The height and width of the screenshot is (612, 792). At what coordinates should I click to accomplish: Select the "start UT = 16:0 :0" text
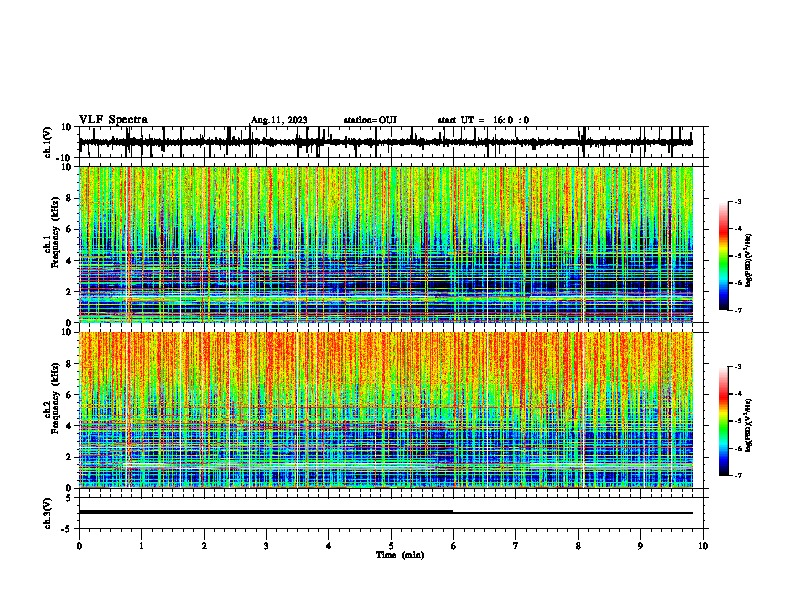[x=483, y=120]
